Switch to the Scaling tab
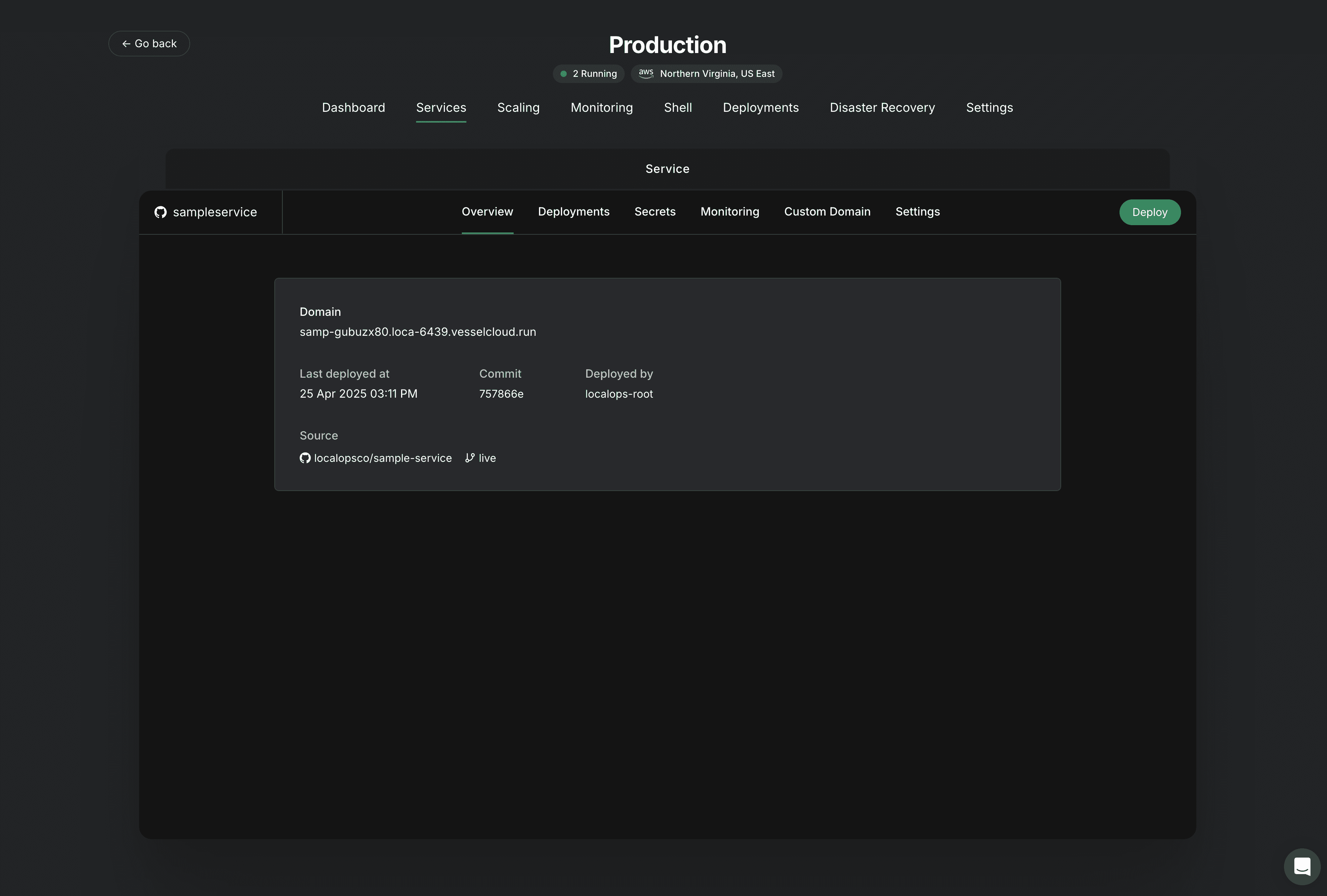The image size is (1327, 896). [x=518, y=108]
